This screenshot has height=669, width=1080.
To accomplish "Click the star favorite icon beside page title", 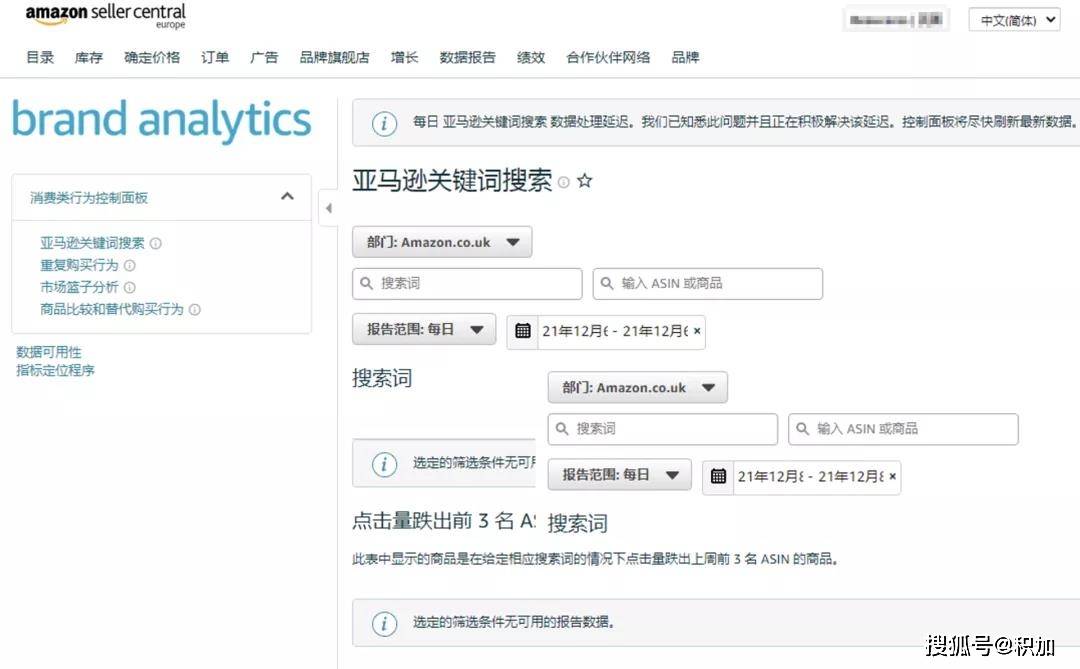I will pos(585,181).
